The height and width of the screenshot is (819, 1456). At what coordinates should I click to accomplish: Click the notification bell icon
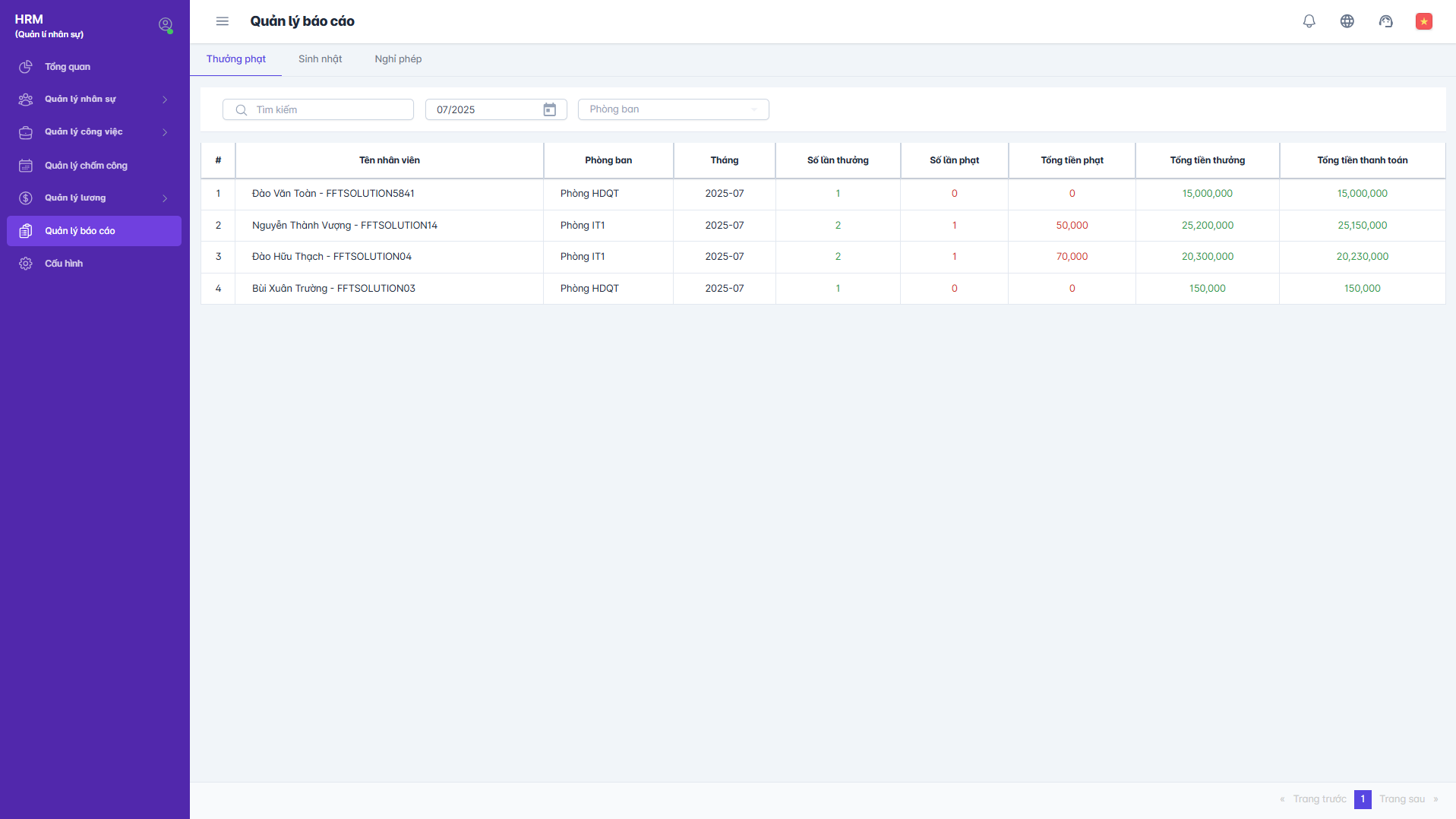(x=1309, y=21)
